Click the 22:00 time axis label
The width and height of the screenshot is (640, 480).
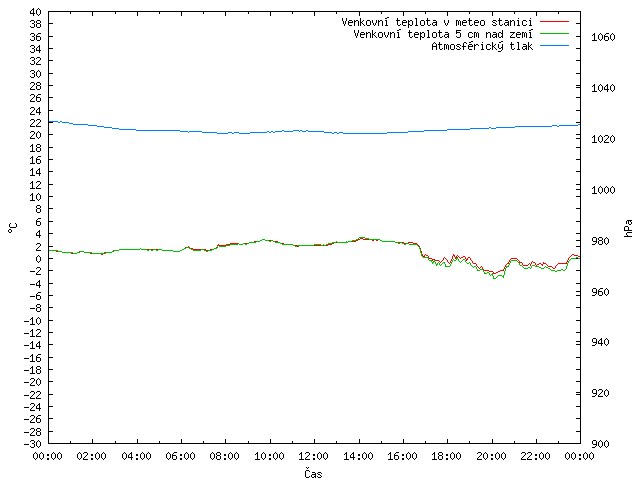[536, 456]
